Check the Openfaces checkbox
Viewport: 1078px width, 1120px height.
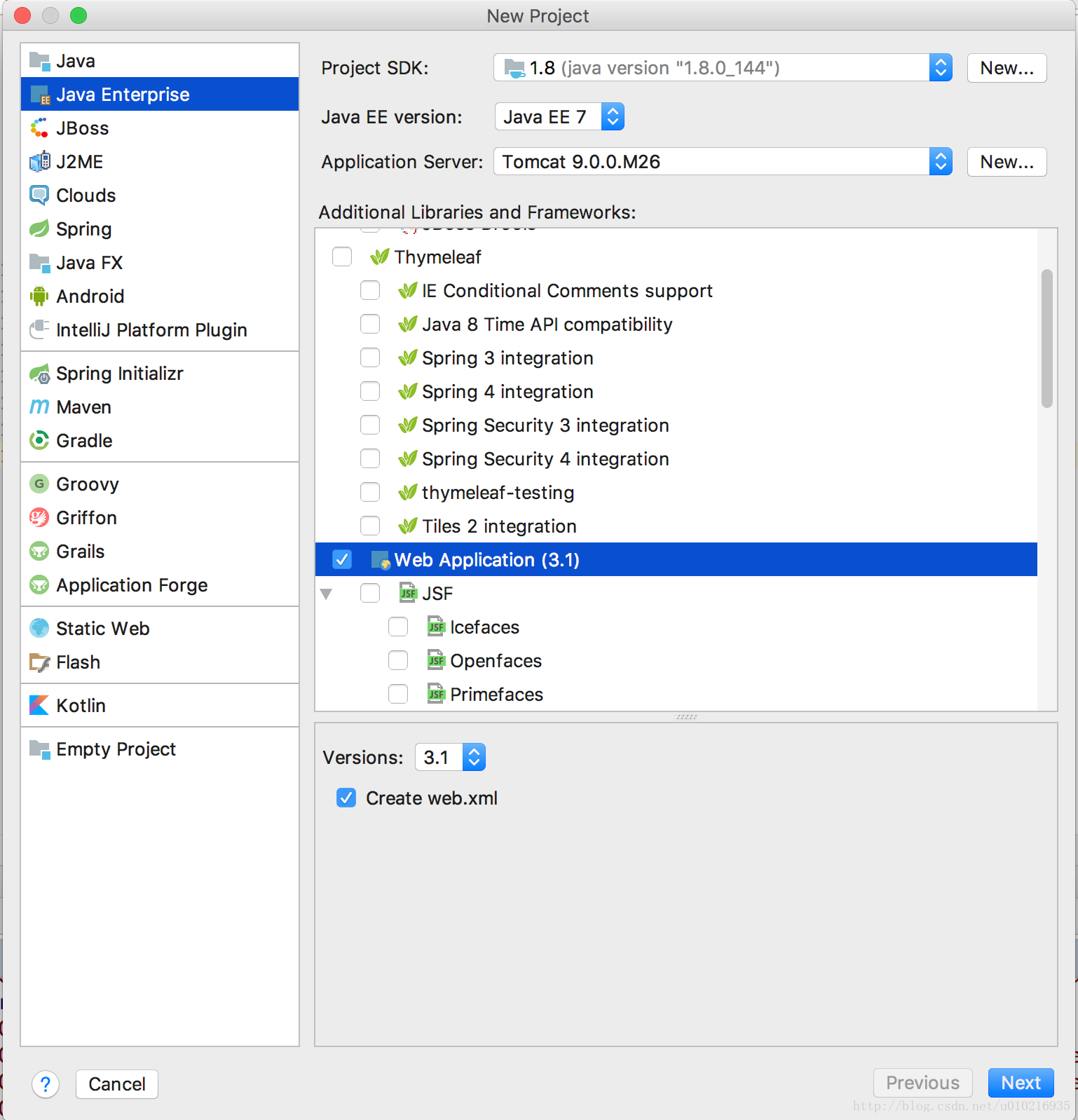(398, 661)
